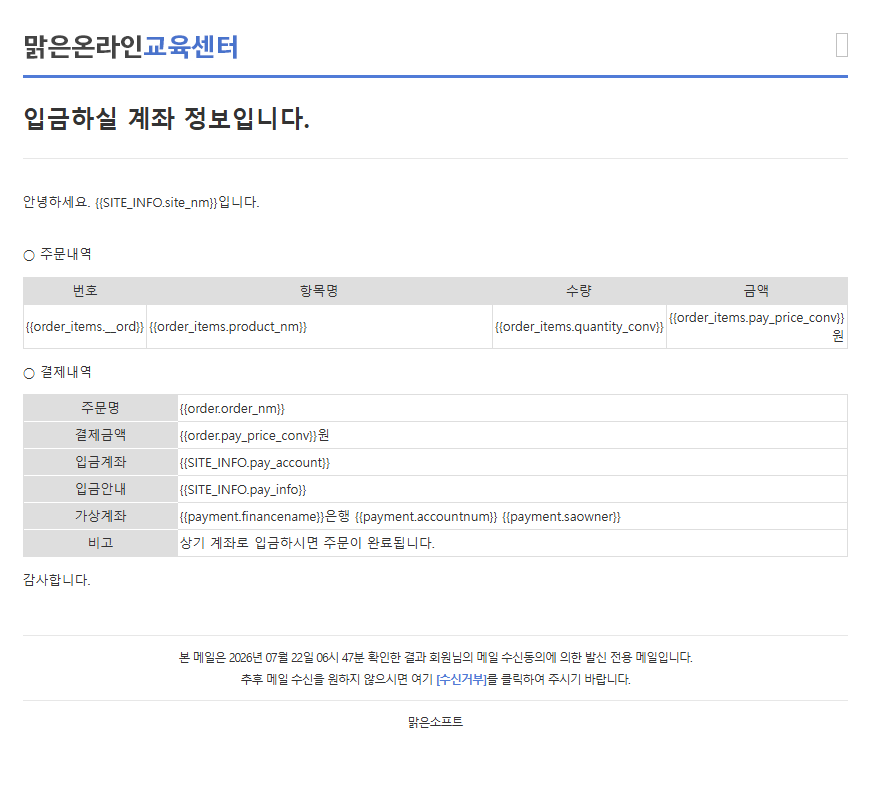Click the {{order.order_nm}} value
The image size is (870, 800).
pos(232,409)
